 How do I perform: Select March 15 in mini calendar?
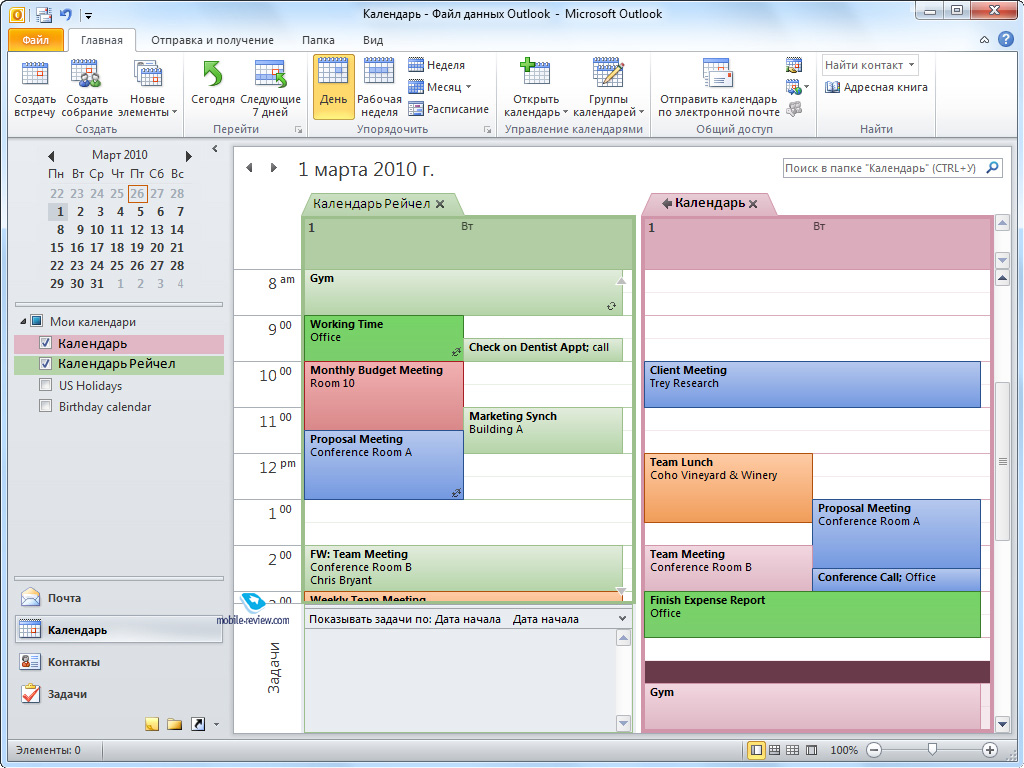(57, 248)
